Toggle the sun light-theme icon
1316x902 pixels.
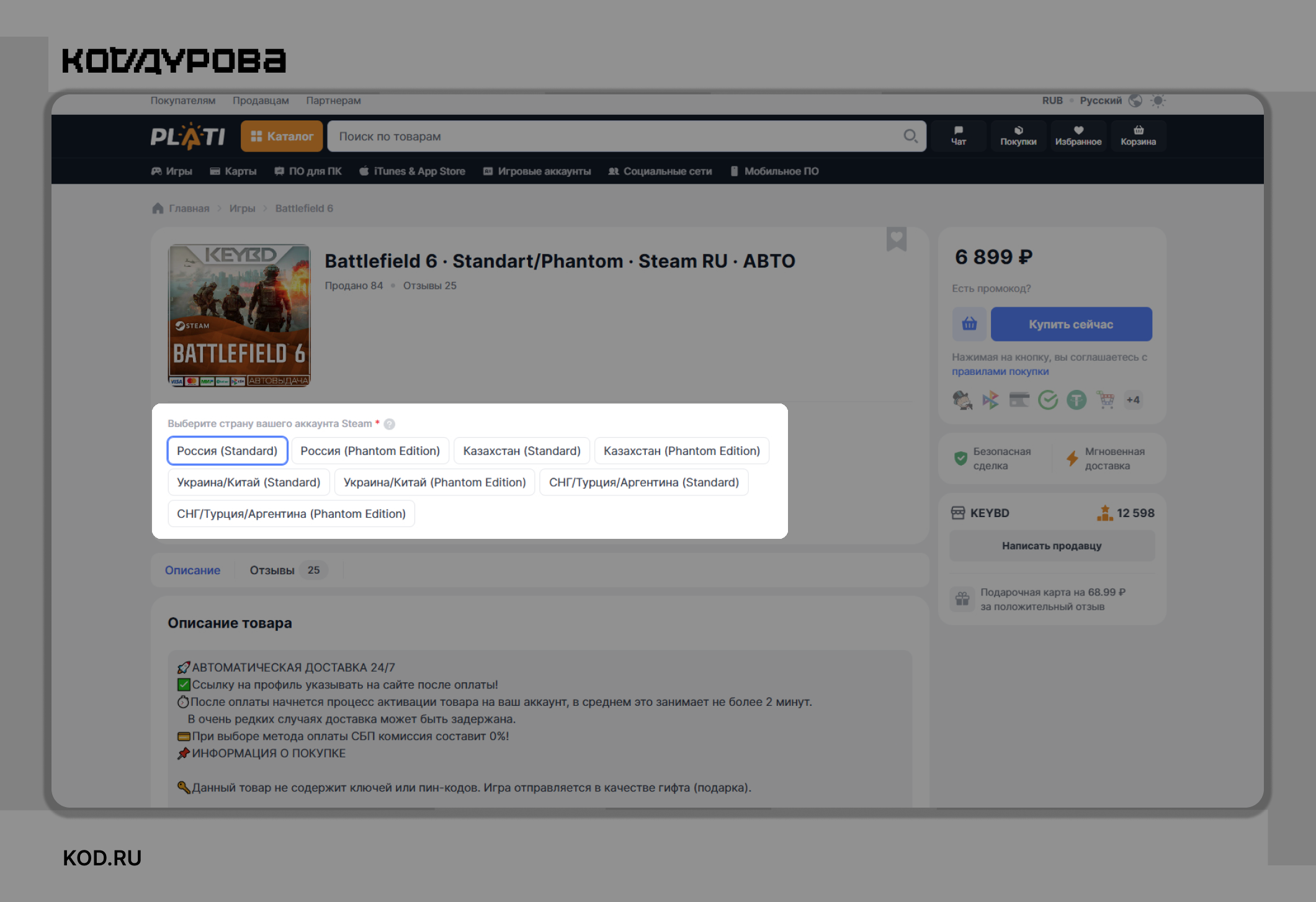[1158, 101]
